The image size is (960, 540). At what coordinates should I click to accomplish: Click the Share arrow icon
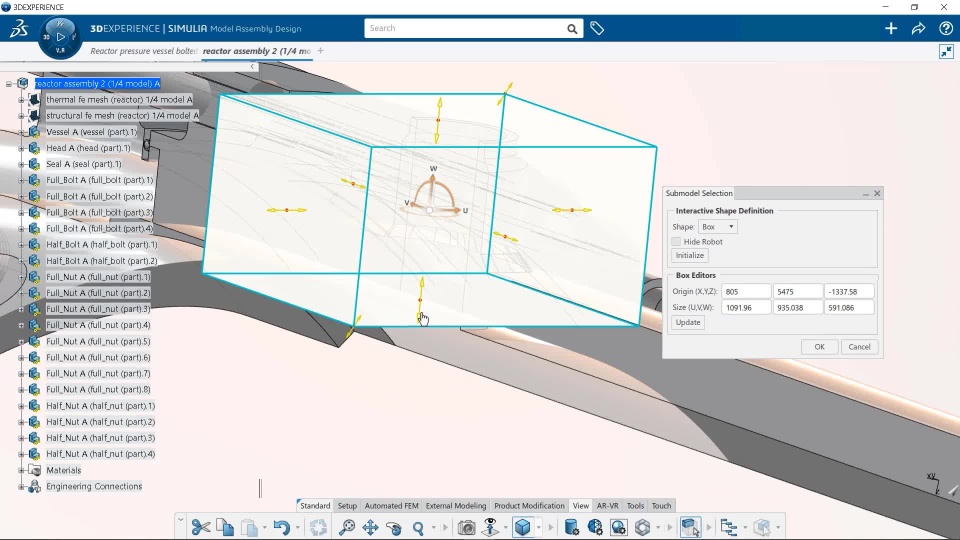click(918, 28)
